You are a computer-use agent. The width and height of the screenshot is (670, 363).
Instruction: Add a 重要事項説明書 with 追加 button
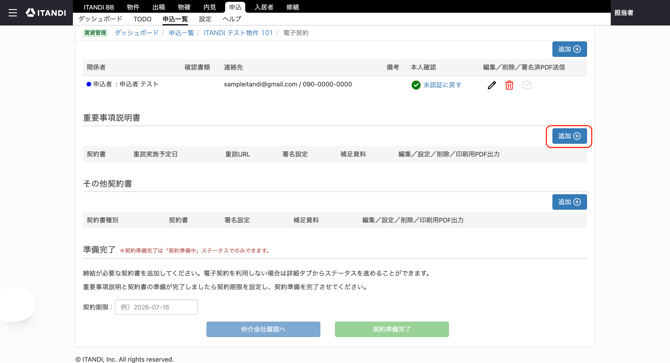[570, 136]
